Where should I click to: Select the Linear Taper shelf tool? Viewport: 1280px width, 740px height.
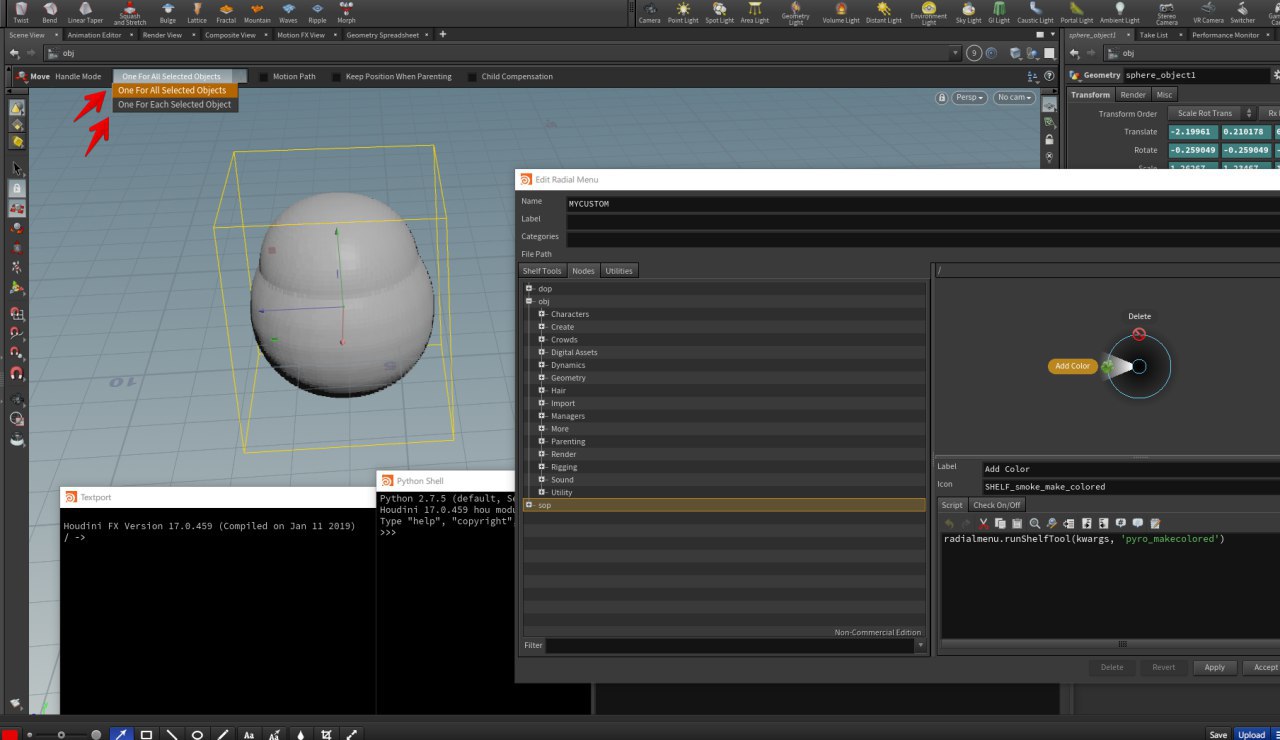pyautogui.click(x=85, y=12)
